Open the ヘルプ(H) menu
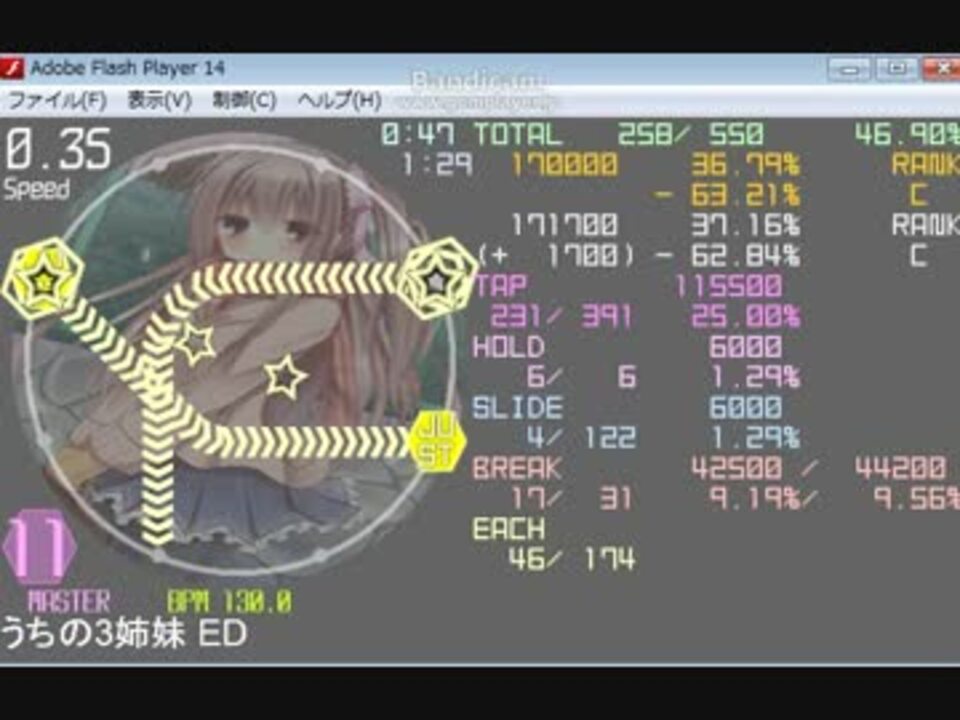The width and height of the screenshot is (960, 720). click(340, 100)
